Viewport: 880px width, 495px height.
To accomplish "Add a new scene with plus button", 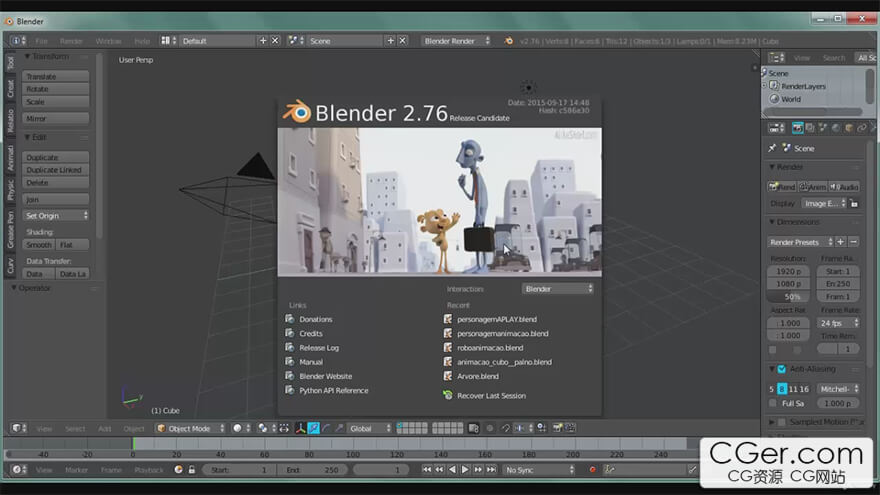I will click(391, 40).
